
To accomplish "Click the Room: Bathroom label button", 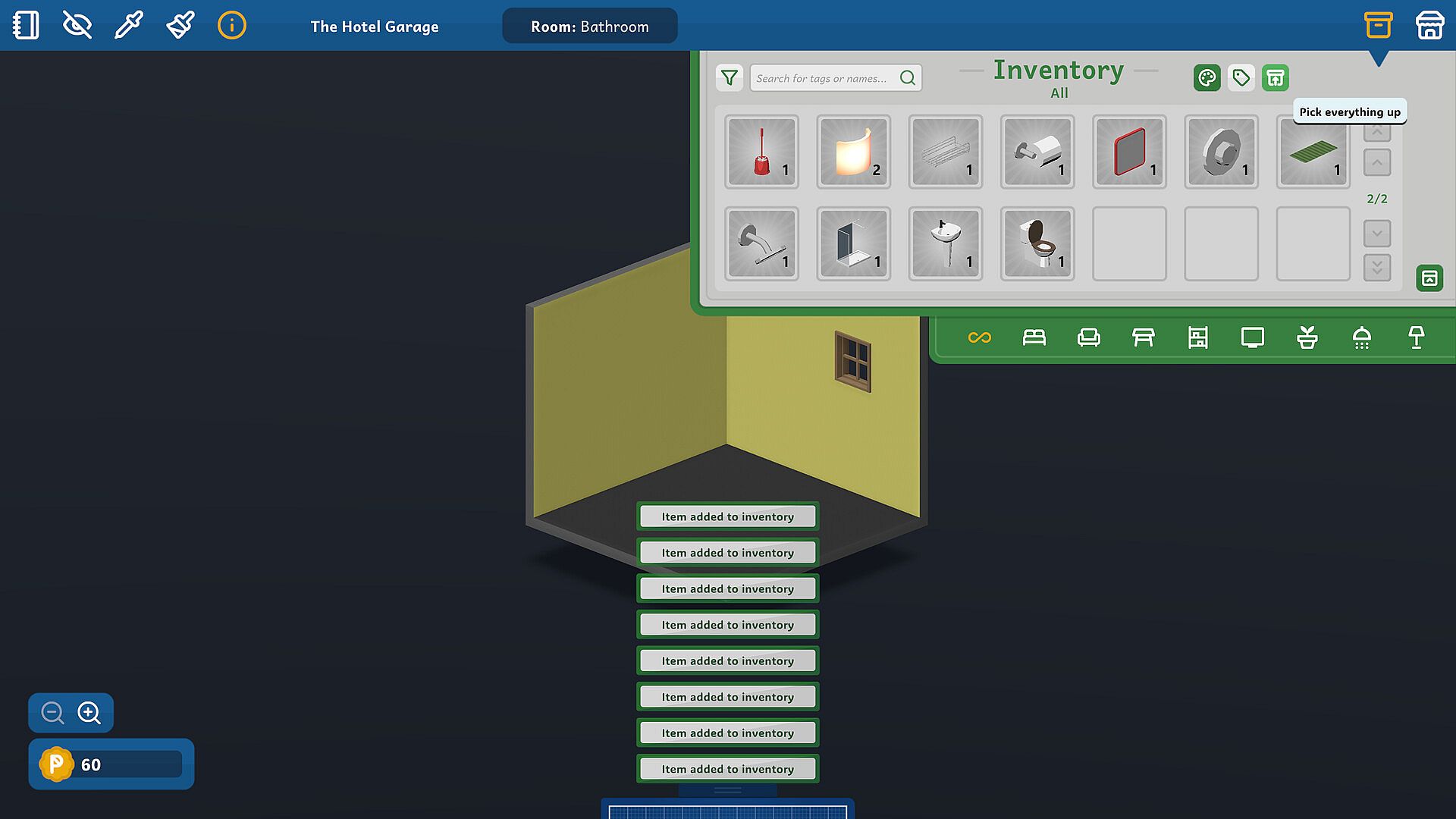I will pyautogui.click(x=589, y=26).
